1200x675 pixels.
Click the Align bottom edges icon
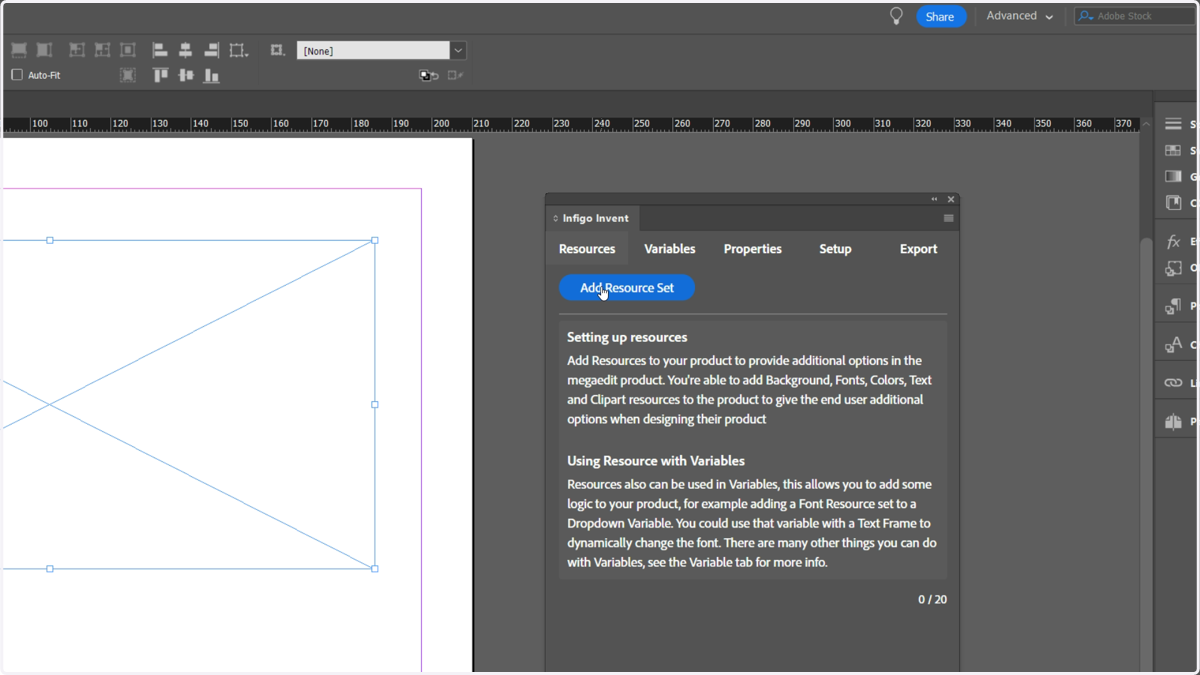(x=212, y=75)
